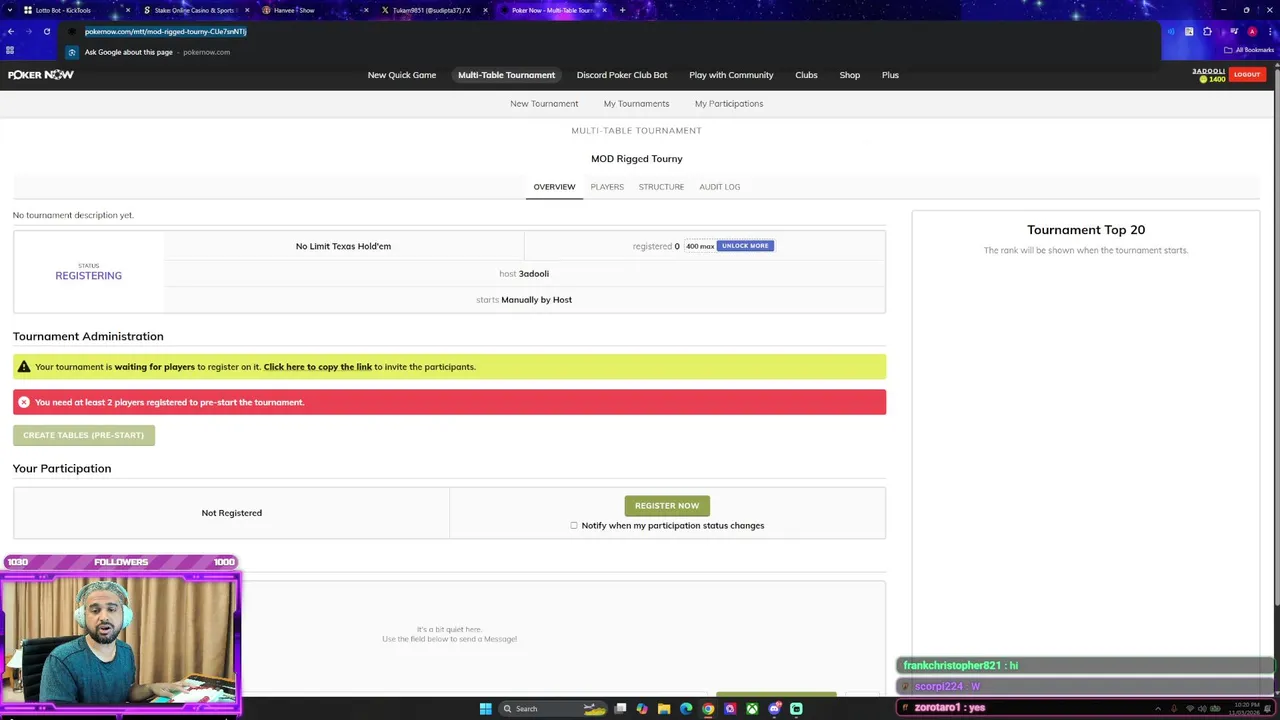The height and width of the screenshot is (720, 1280).
Task: Click the Poker Now logo
Action: [41, 75]
